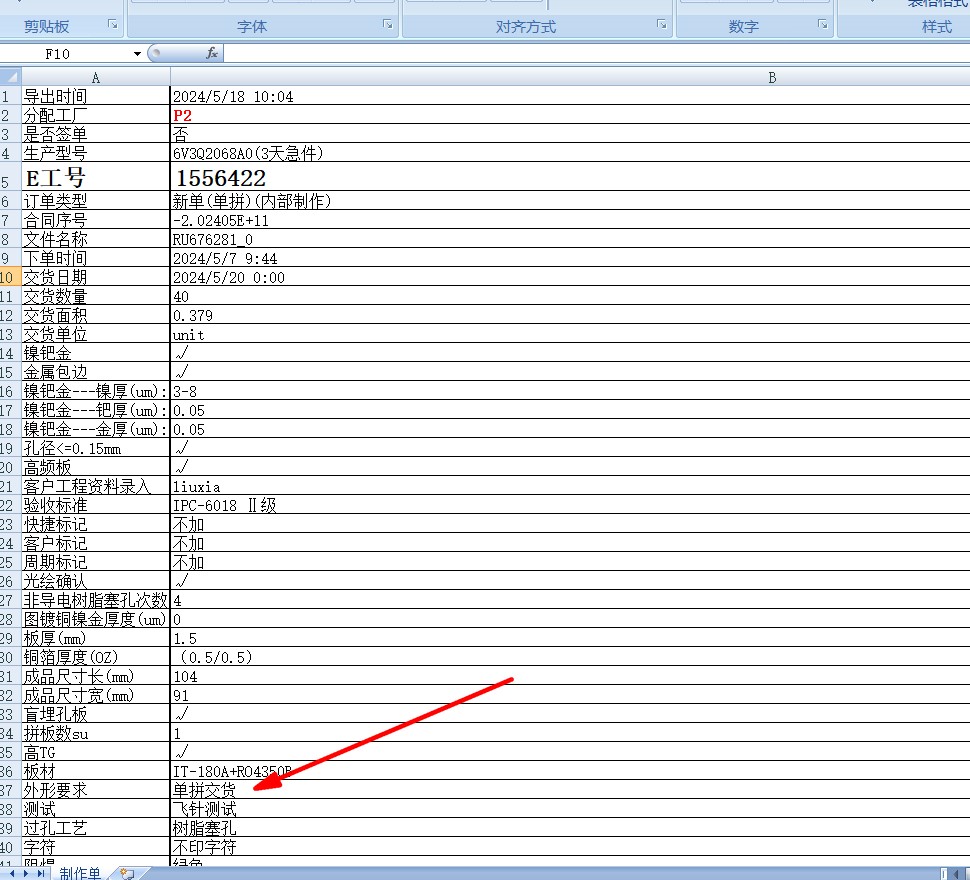Click the 镍钯金---钯厚(um): label cell
Viewport: 970px width, 880px height.
click(95, 410)
